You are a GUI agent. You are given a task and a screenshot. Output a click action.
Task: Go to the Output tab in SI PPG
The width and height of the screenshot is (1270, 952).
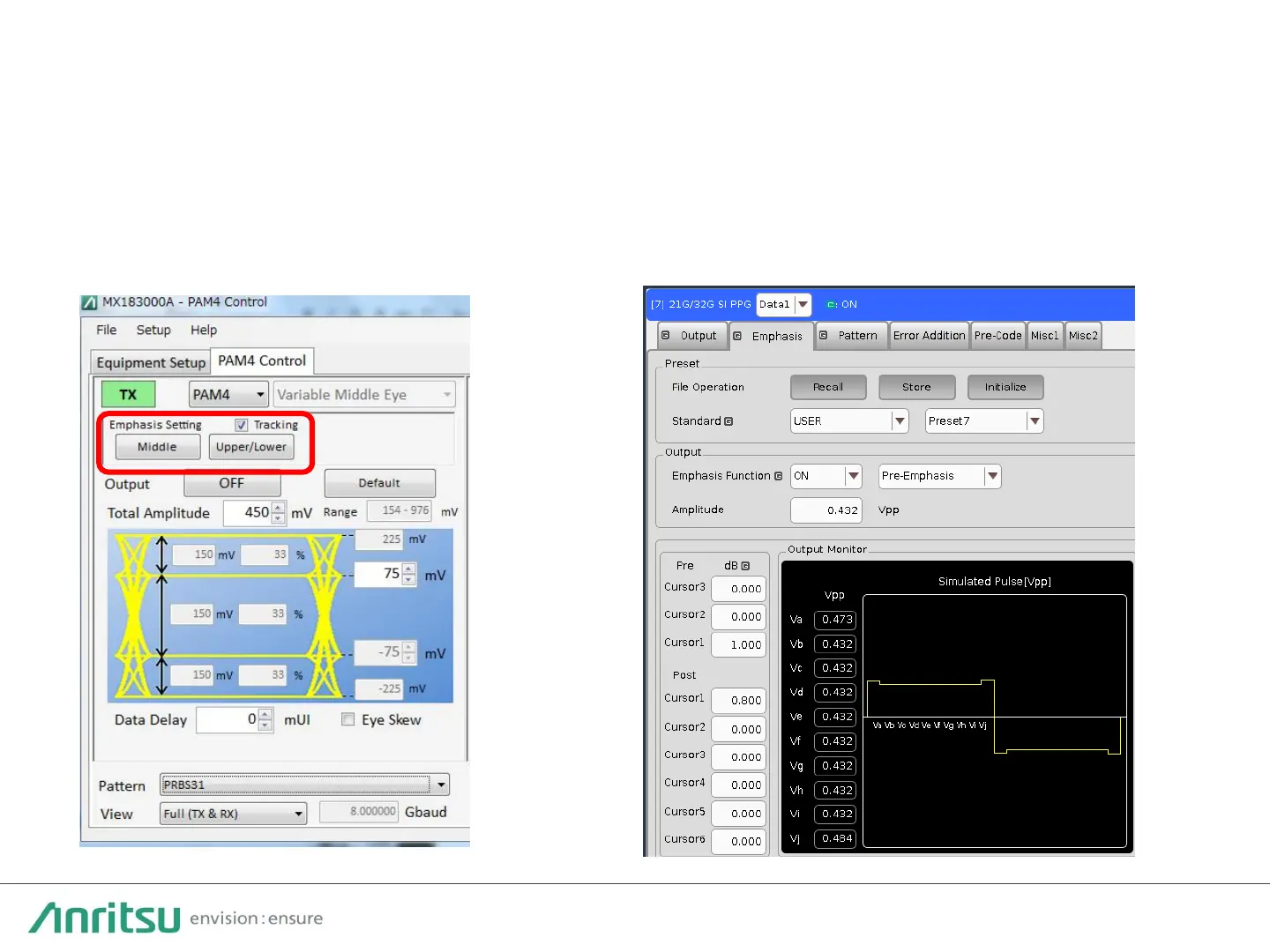click(692, 336)
